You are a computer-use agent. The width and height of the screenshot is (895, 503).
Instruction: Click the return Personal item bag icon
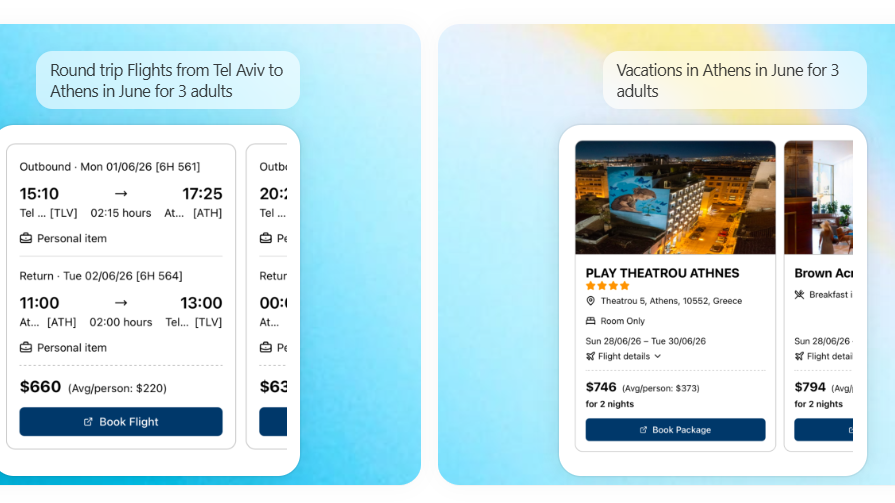(x=26, y=347)
